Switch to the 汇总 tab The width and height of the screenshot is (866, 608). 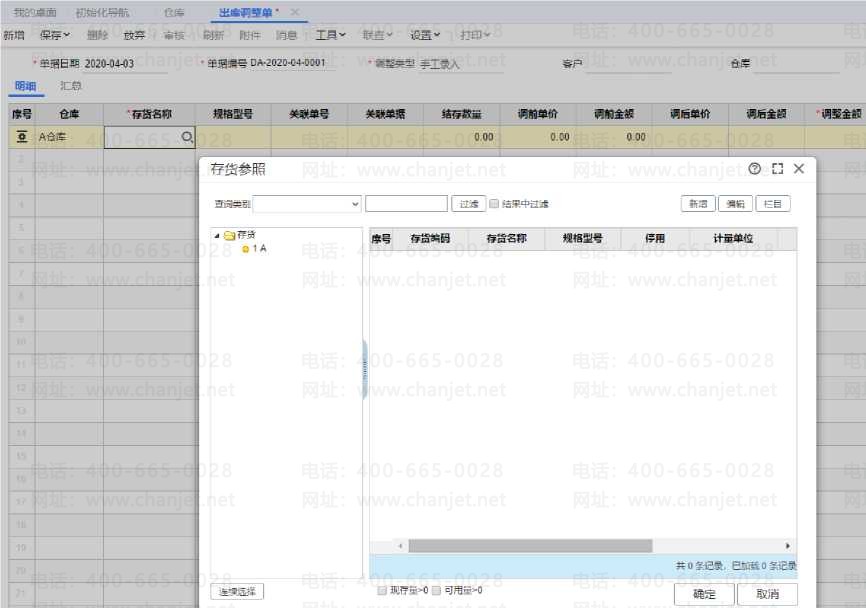tap(71, 87)
